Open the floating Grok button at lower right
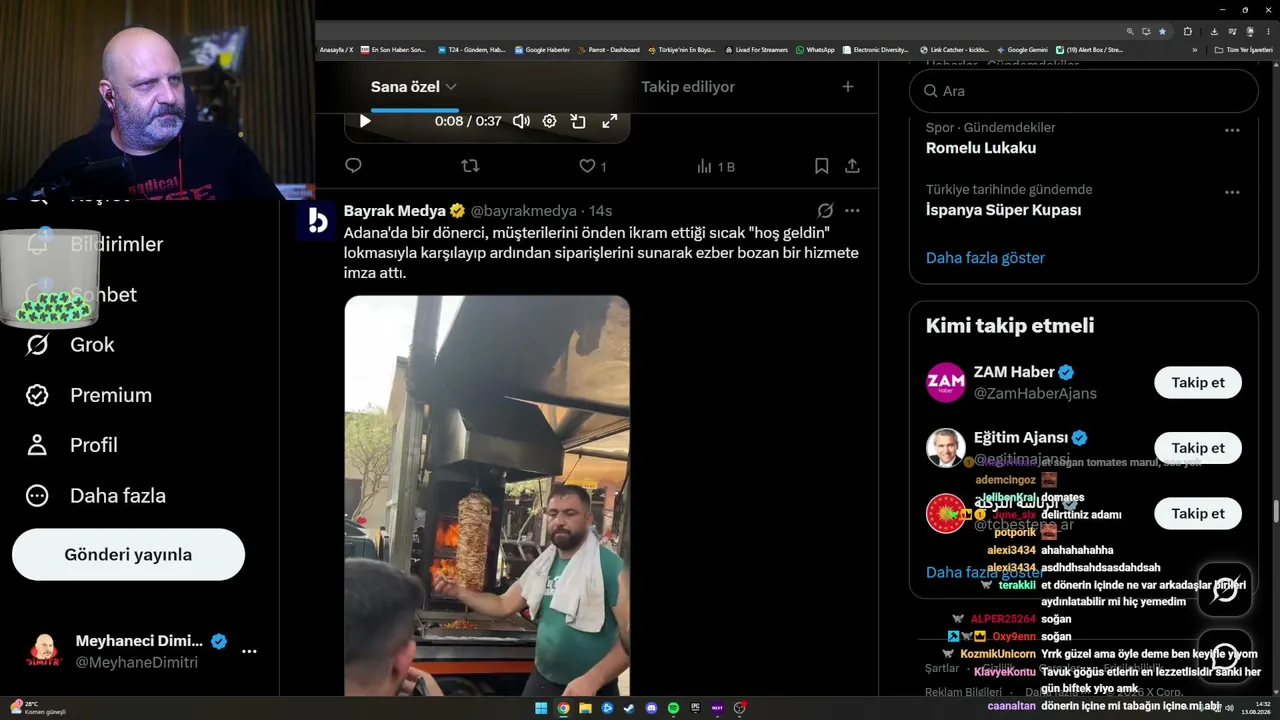 click(x=1225, y=590)
